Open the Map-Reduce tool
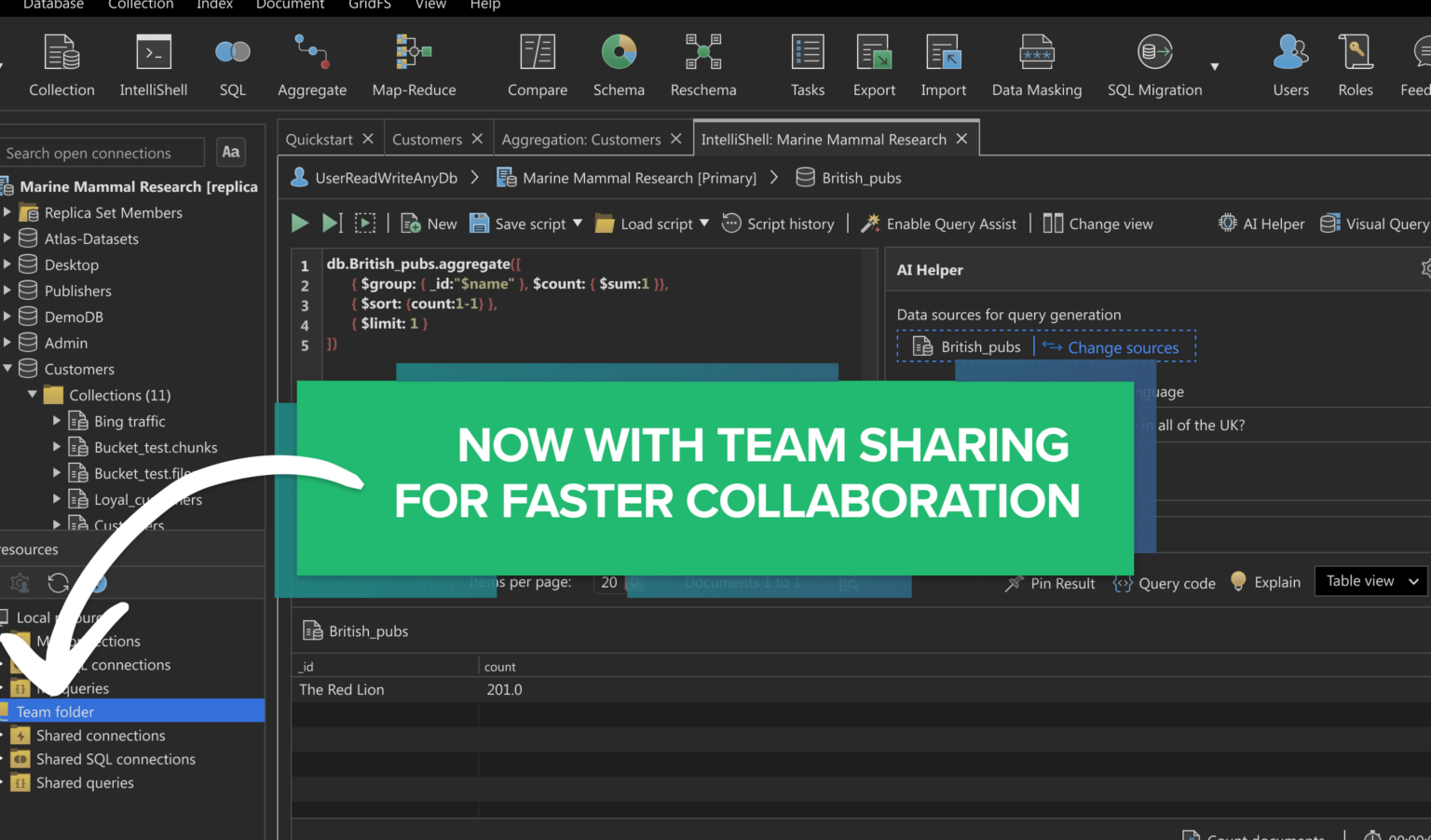Image resolution: width=1431 pixels, height=840 pixels. coord(414,65)
